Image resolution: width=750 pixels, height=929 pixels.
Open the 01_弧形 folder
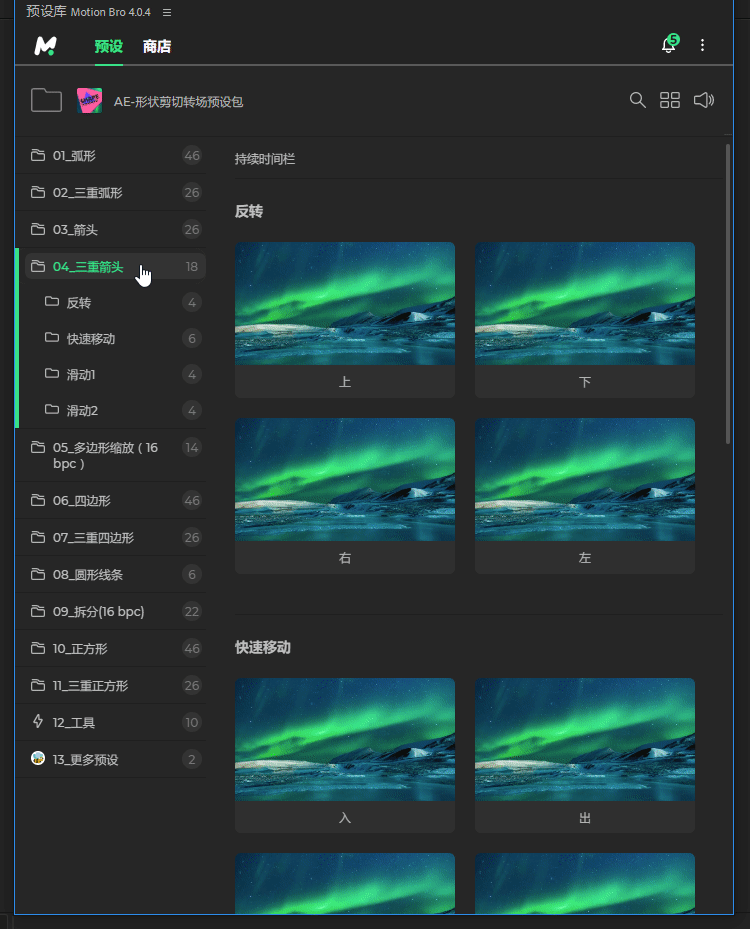point(113,156)
